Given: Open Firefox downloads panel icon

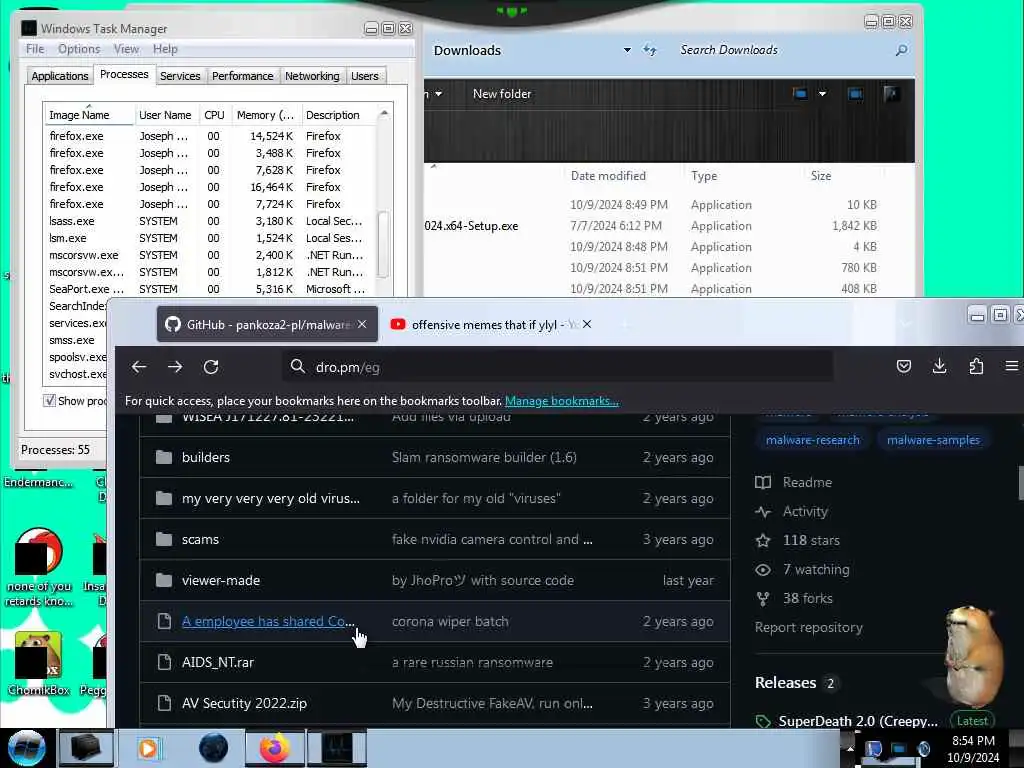Looking at the screenshot, I should (940, 366).
